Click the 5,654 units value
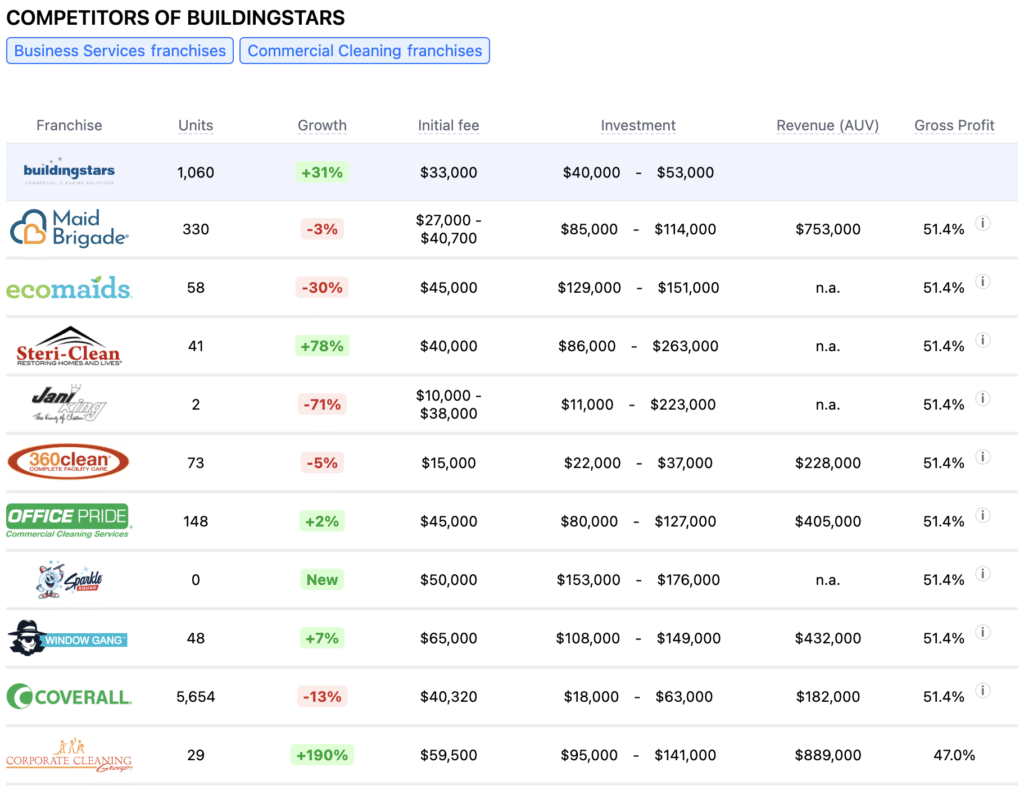Viewport: 1024px width, 799px height. click(196, 696)
